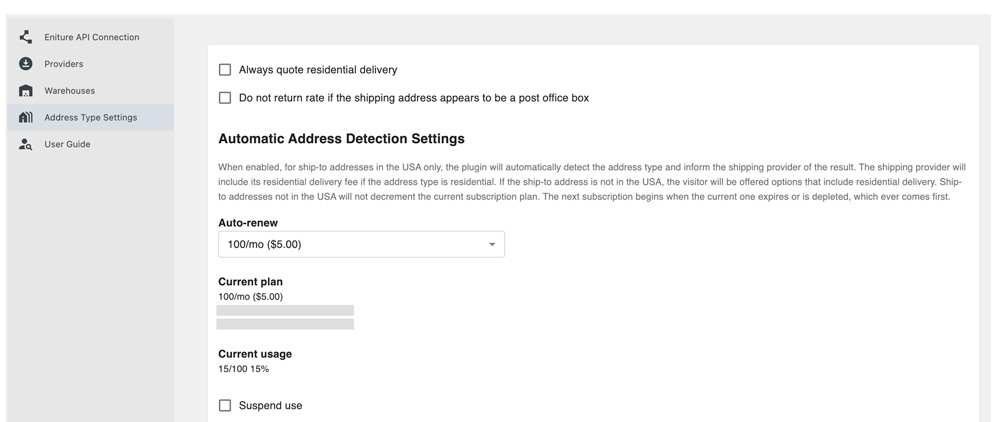Viewport: 1000px width, 422px height.
Task: Click the address detection description paragraph
Action: tap(592, 182)
